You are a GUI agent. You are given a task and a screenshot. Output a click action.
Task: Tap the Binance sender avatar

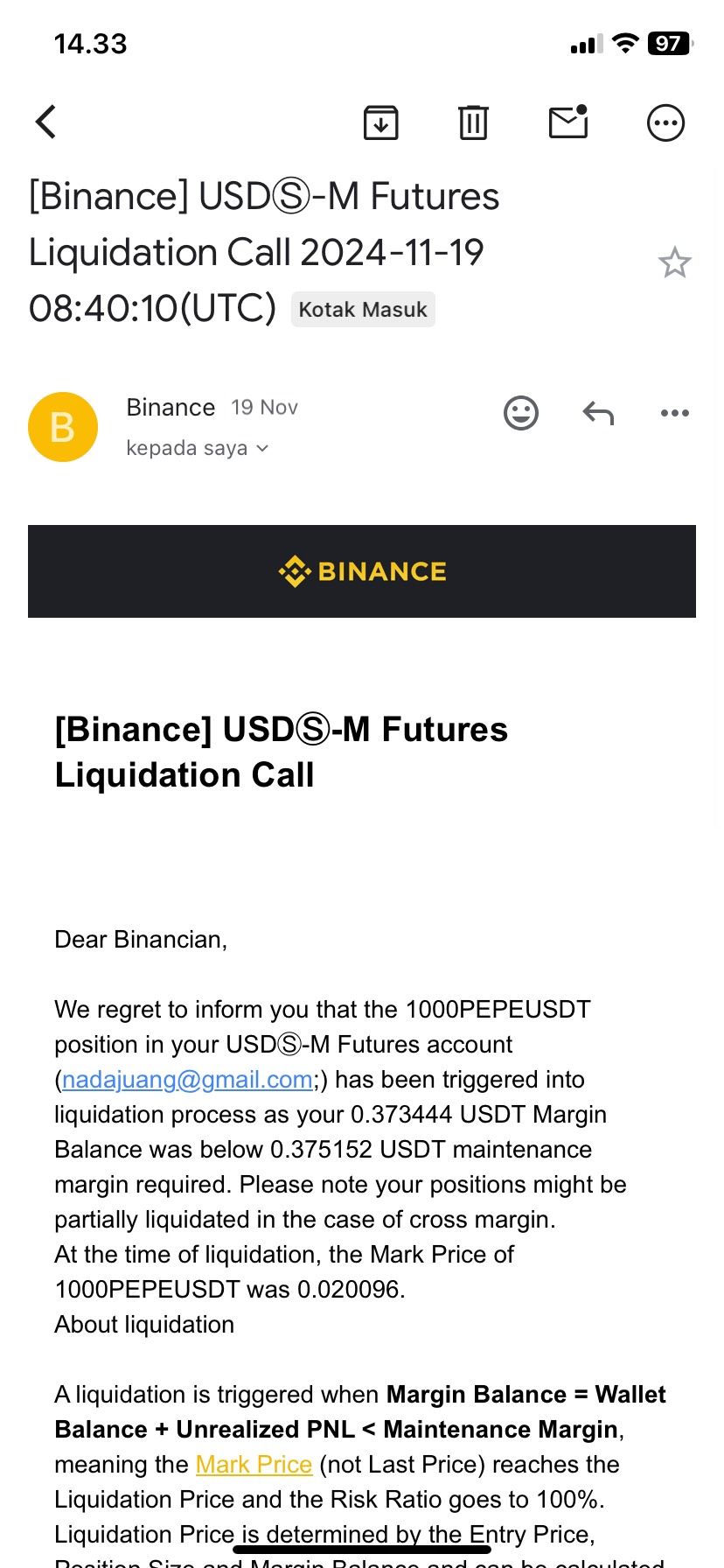[x=63, y=427]
